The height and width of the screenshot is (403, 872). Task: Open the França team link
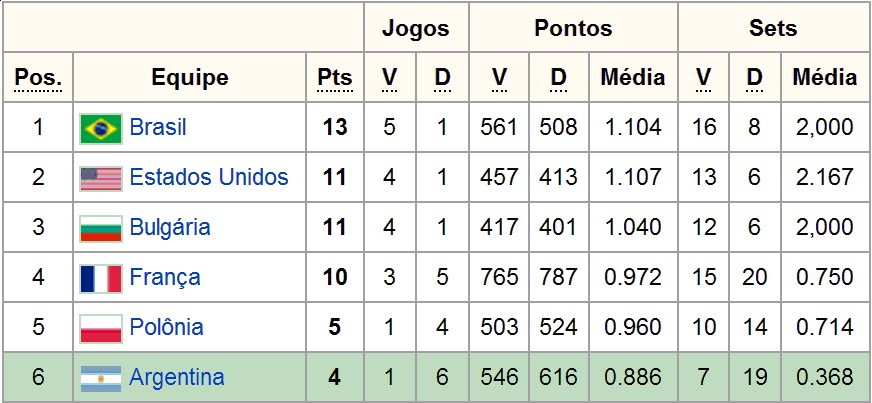click(x=165, y=278)
